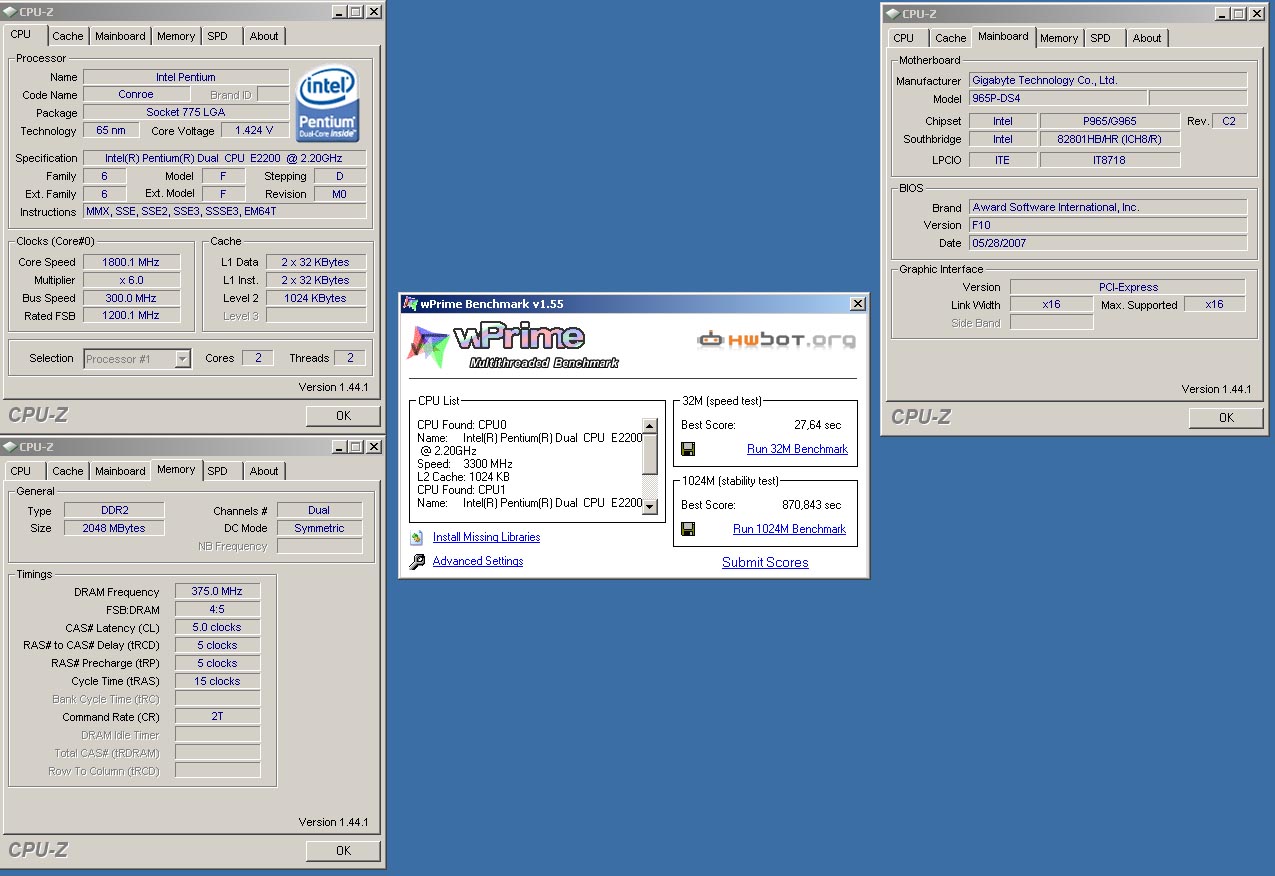Minimize the Mainboard CPU-Z window
The width and height of the screenshot is (1275, 876).
pyautogui.click(x=1222, y=14)
